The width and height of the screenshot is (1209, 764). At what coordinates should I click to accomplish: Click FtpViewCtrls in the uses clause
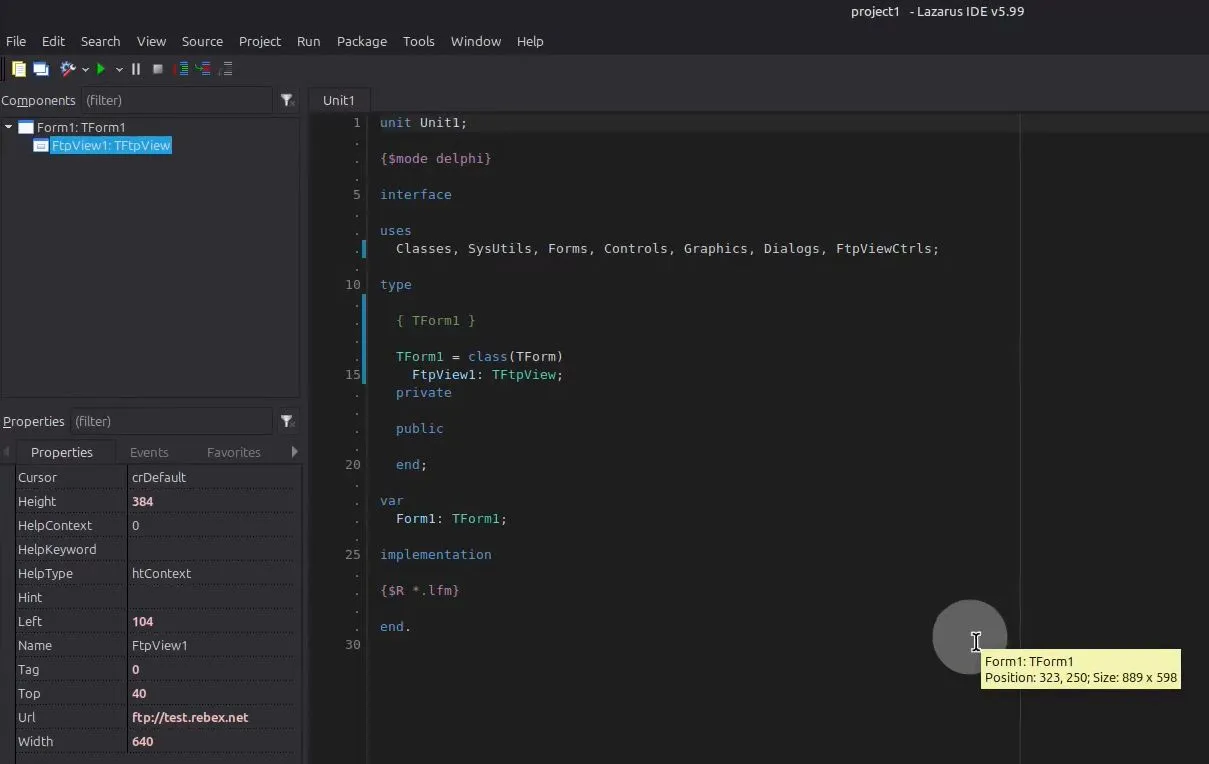click(x=884, y=249)
